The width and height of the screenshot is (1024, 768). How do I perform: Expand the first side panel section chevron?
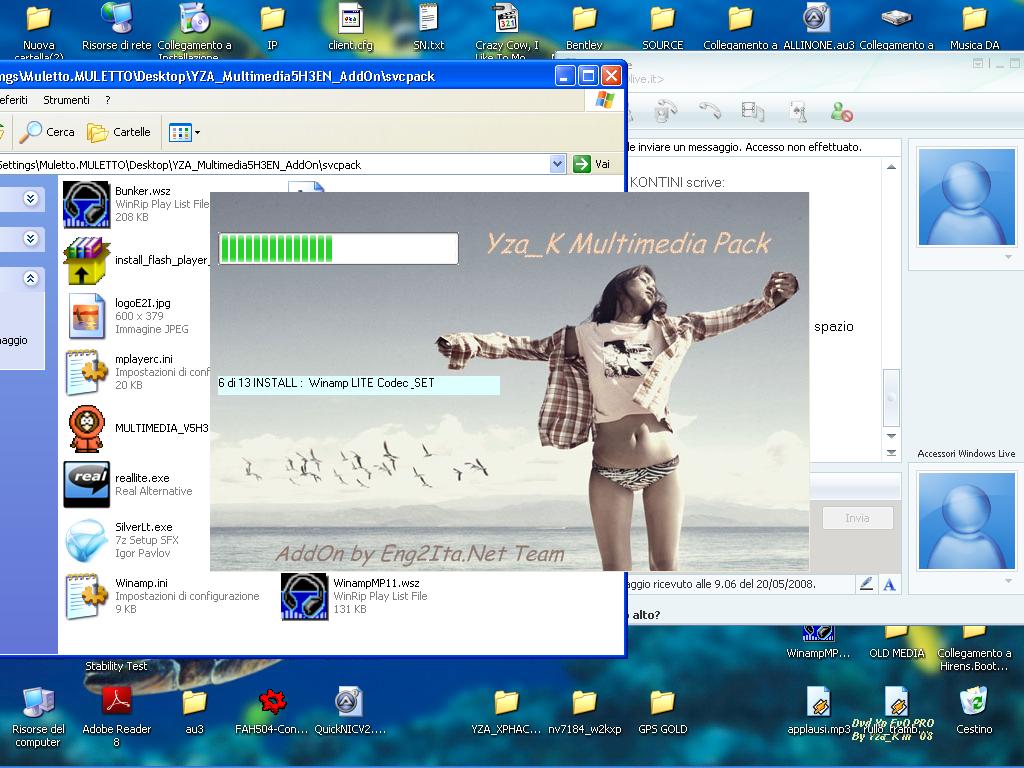click(x=31, y=199)
